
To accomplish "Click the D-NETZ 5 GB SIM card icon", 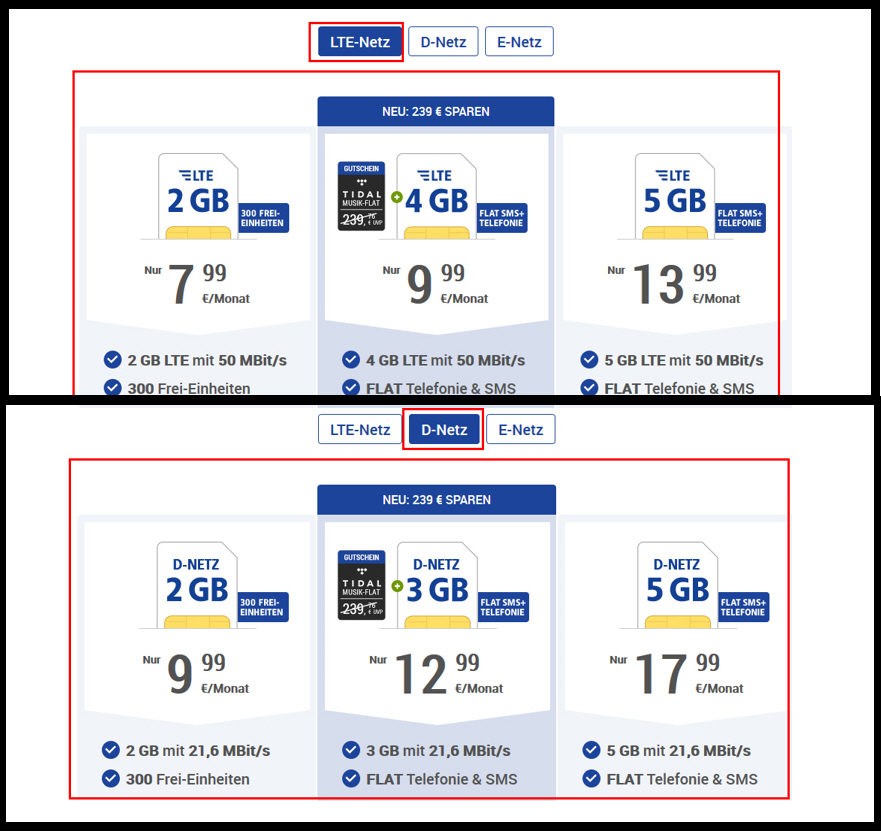I will pyautogui.click(x=677, y=583).
